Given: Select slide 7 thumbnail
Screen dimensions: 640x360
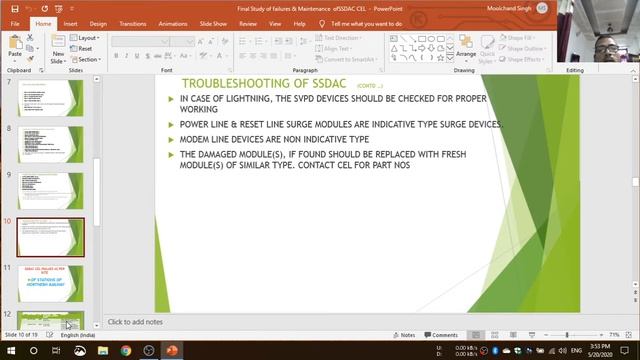Looking at the screenshot, I should (x=51, y=98).
